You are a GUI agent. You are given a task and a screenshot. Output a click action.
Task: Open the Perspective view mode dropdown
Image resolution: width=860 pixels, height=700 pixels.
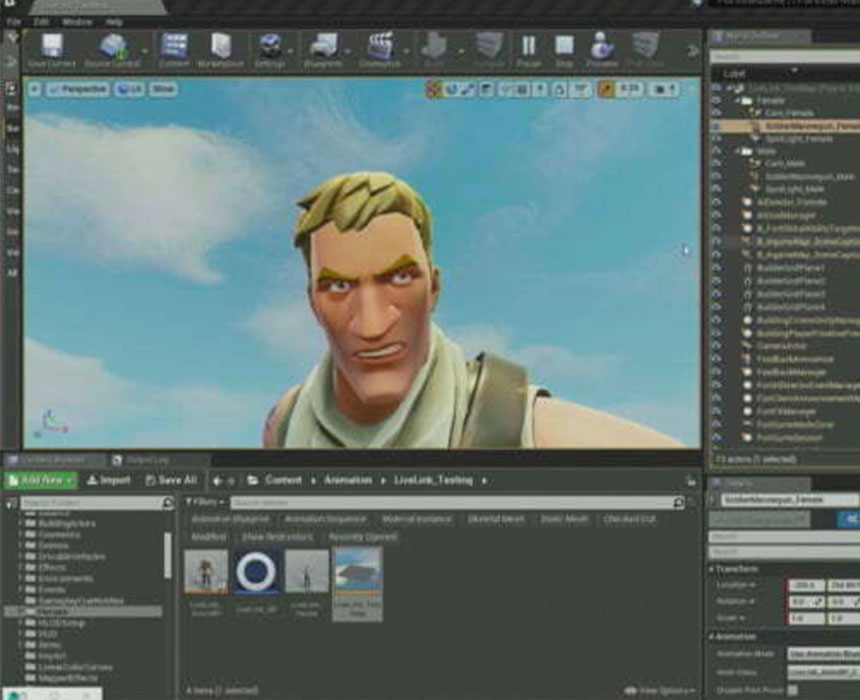[x=78, y=89]
